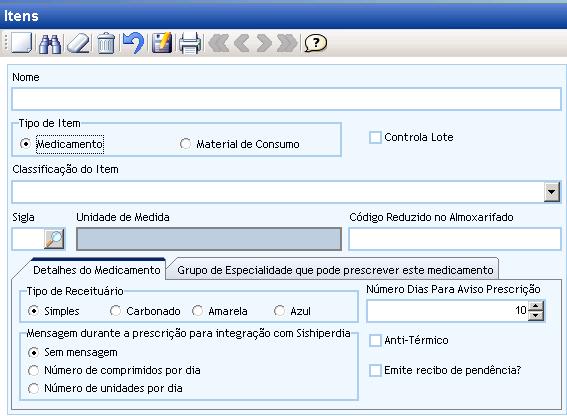The height and width of the screenshot is (416, 567).
Task: Open search with the binoculars icon
Action: click(x=50, y=44)
